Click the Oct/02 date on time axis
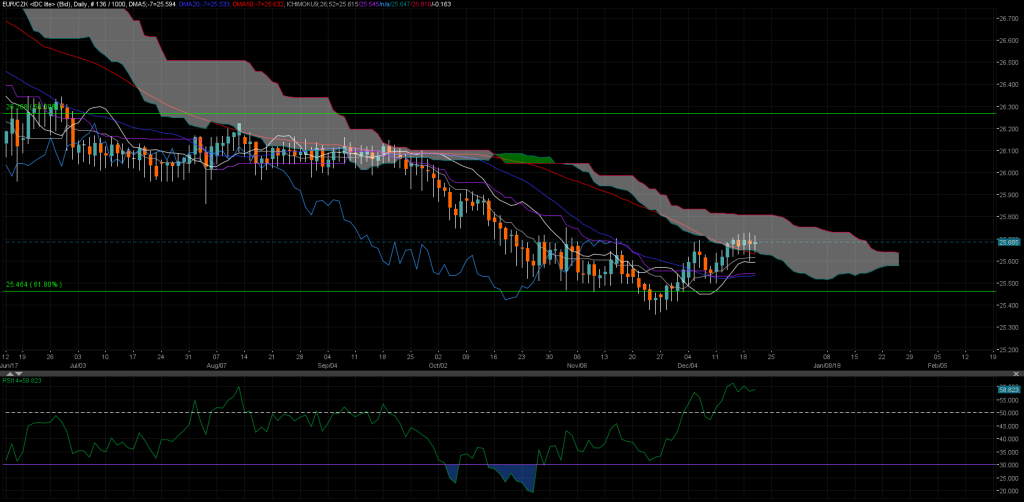This screenshot has width=1024, height=502. point(438,366)
